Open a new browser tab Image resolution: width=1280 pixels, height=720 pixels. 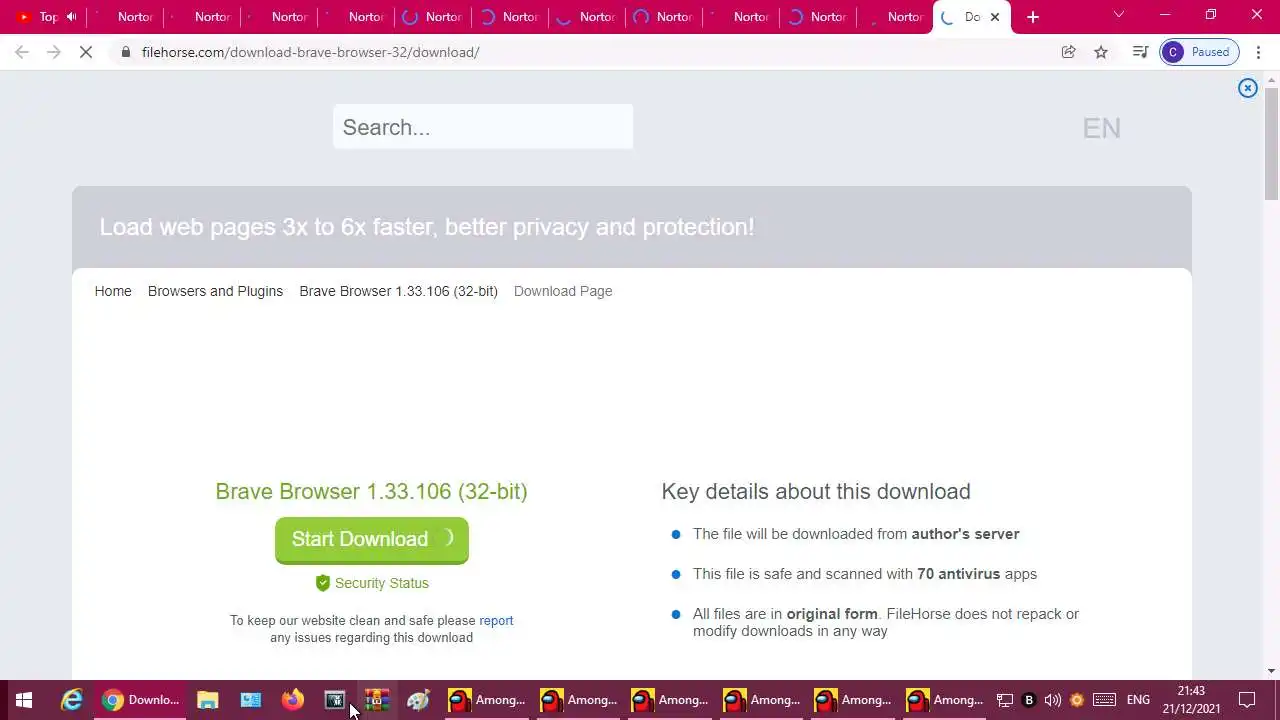coord(1033,17)
